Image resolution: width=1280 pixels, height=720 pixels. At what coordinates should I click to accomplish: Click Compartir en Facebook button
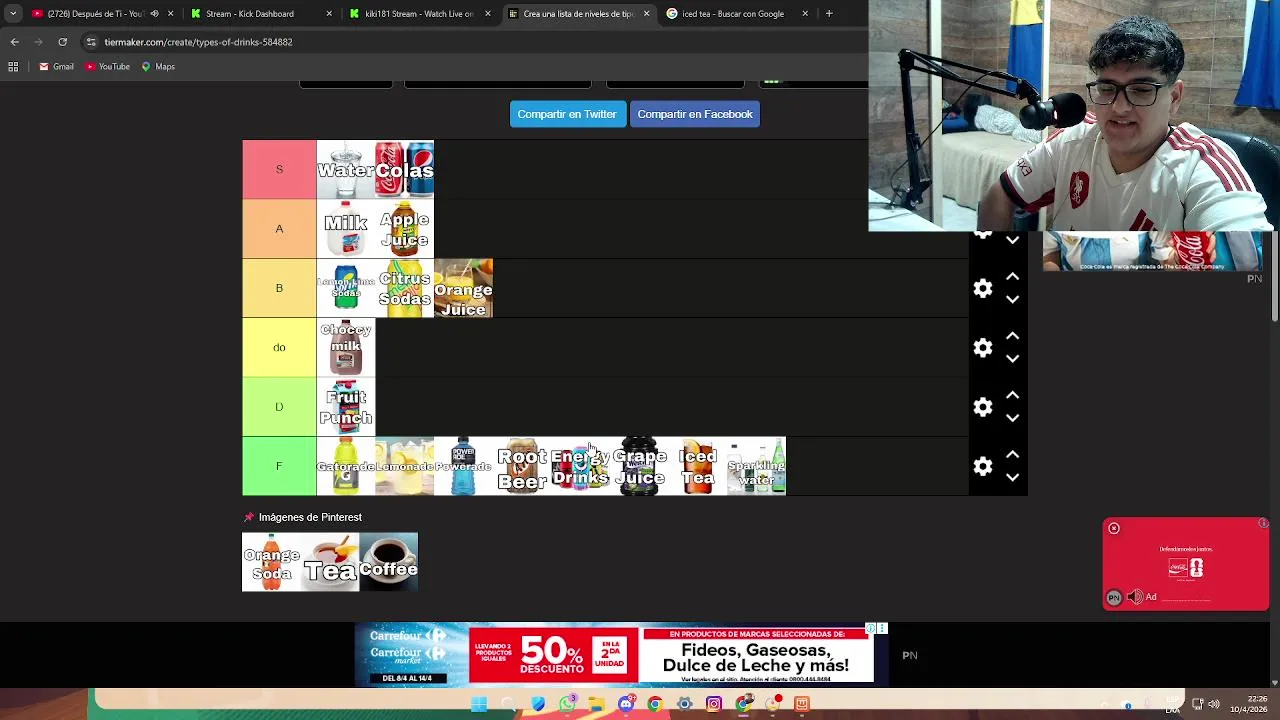coord(695,114)
